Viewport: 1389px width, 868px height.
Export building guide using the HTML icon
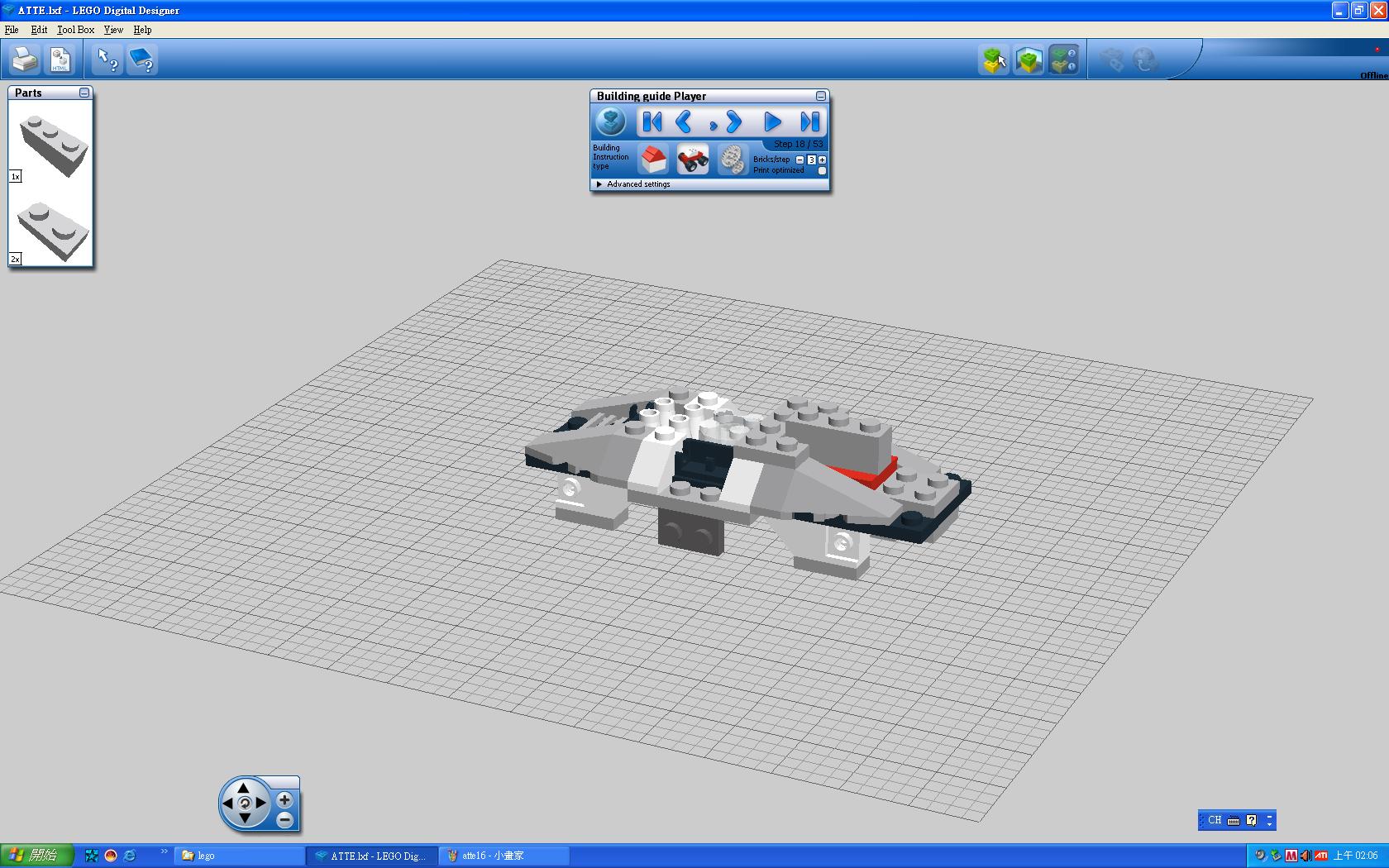60,60
